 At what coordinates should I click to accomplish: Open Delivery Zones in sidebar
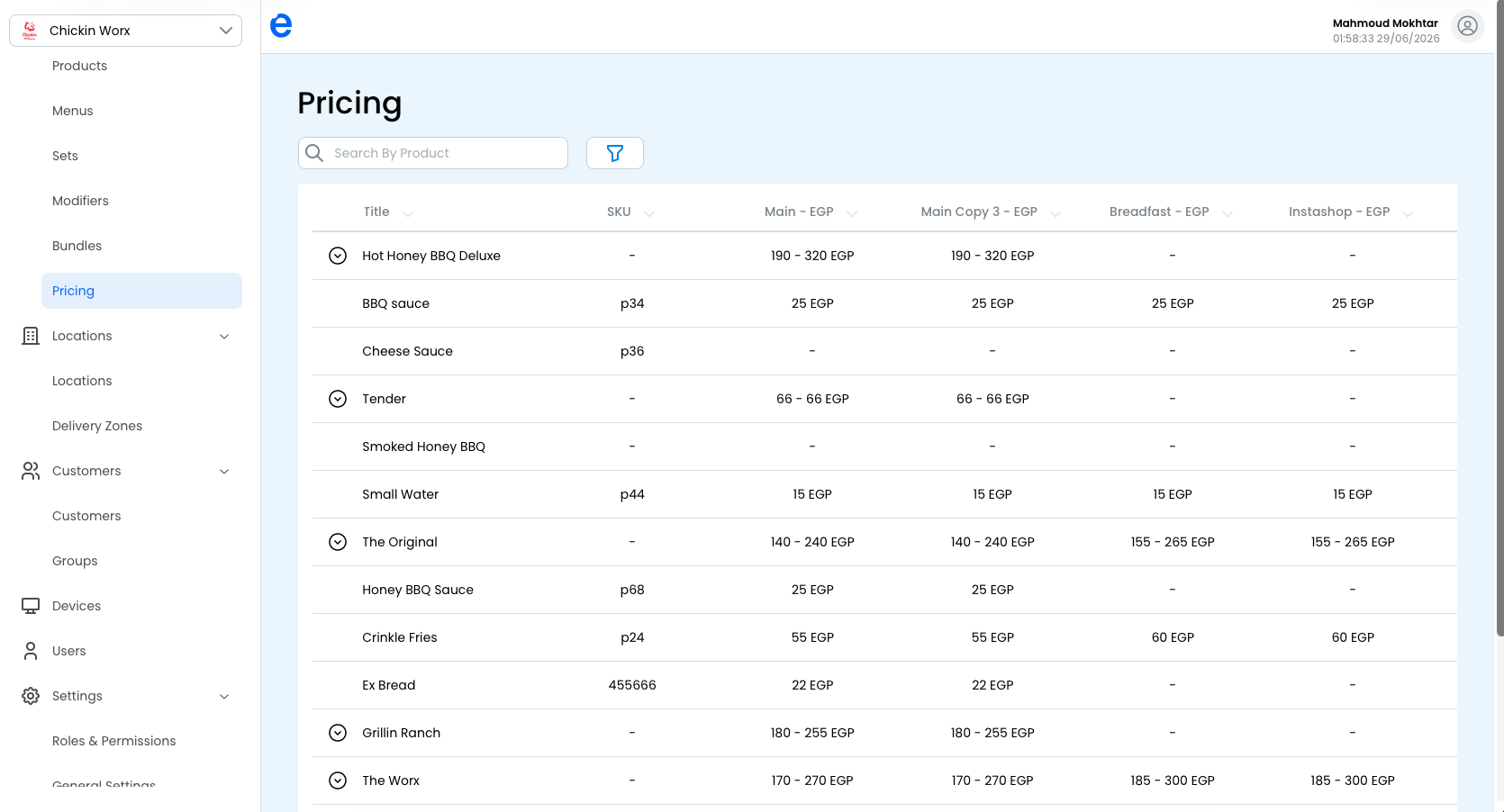[97, 426]
